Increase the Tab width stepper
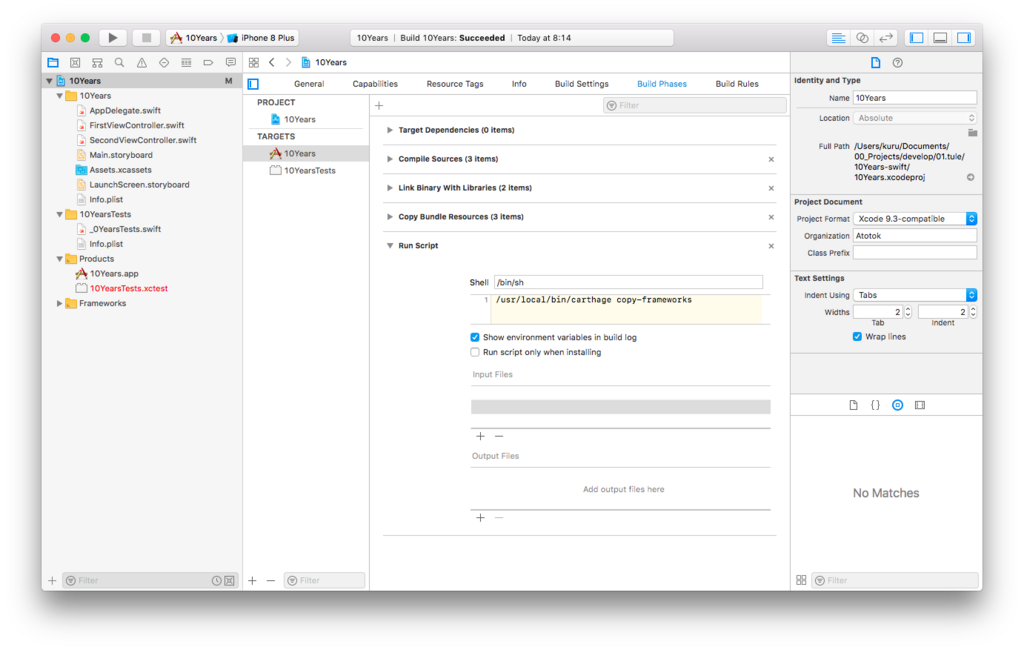This screenshot has height=650, width=1024. 908,310
